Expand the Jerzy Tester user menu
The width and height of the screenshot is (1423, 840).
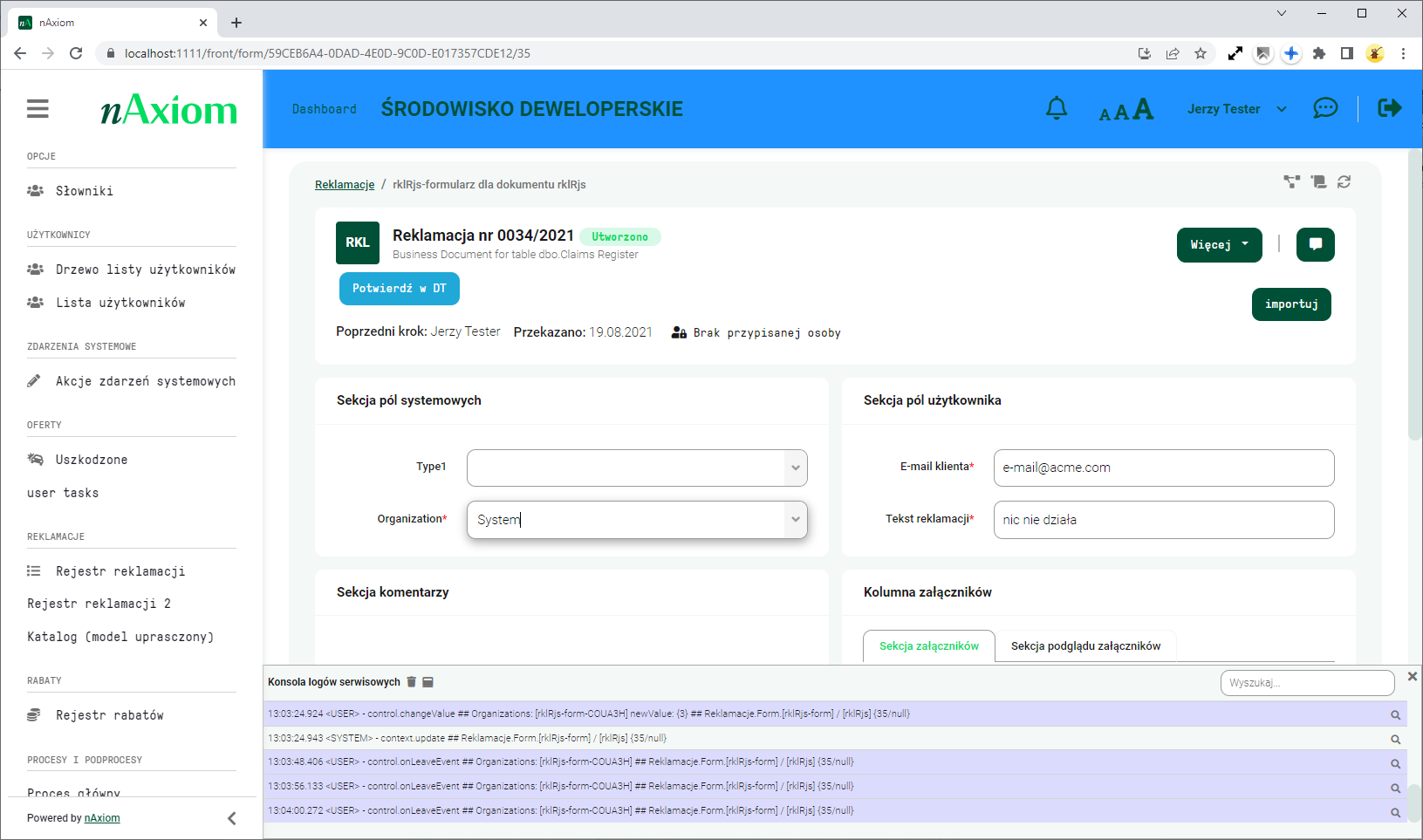pyautogui.click(x=1235, y=109)
